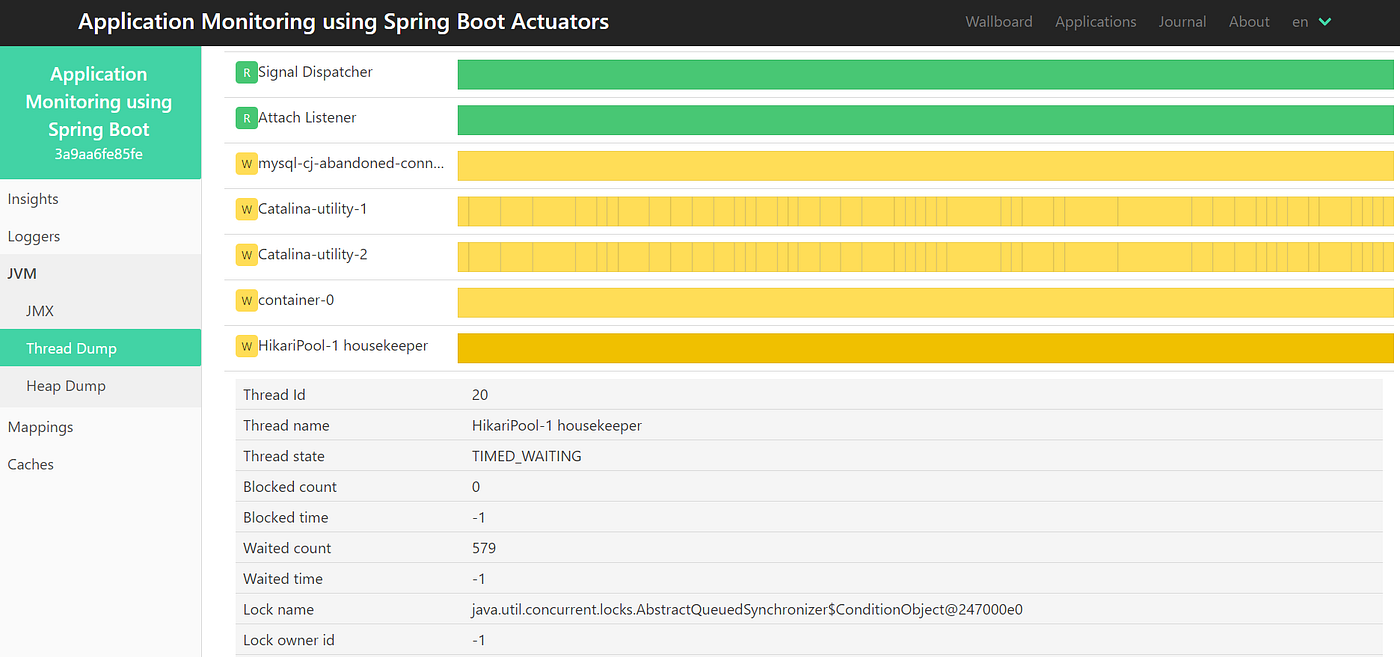The image size is (1400, 657).
Task: Click the R status badge beside Signal Dispatcher
Action: 246,72
